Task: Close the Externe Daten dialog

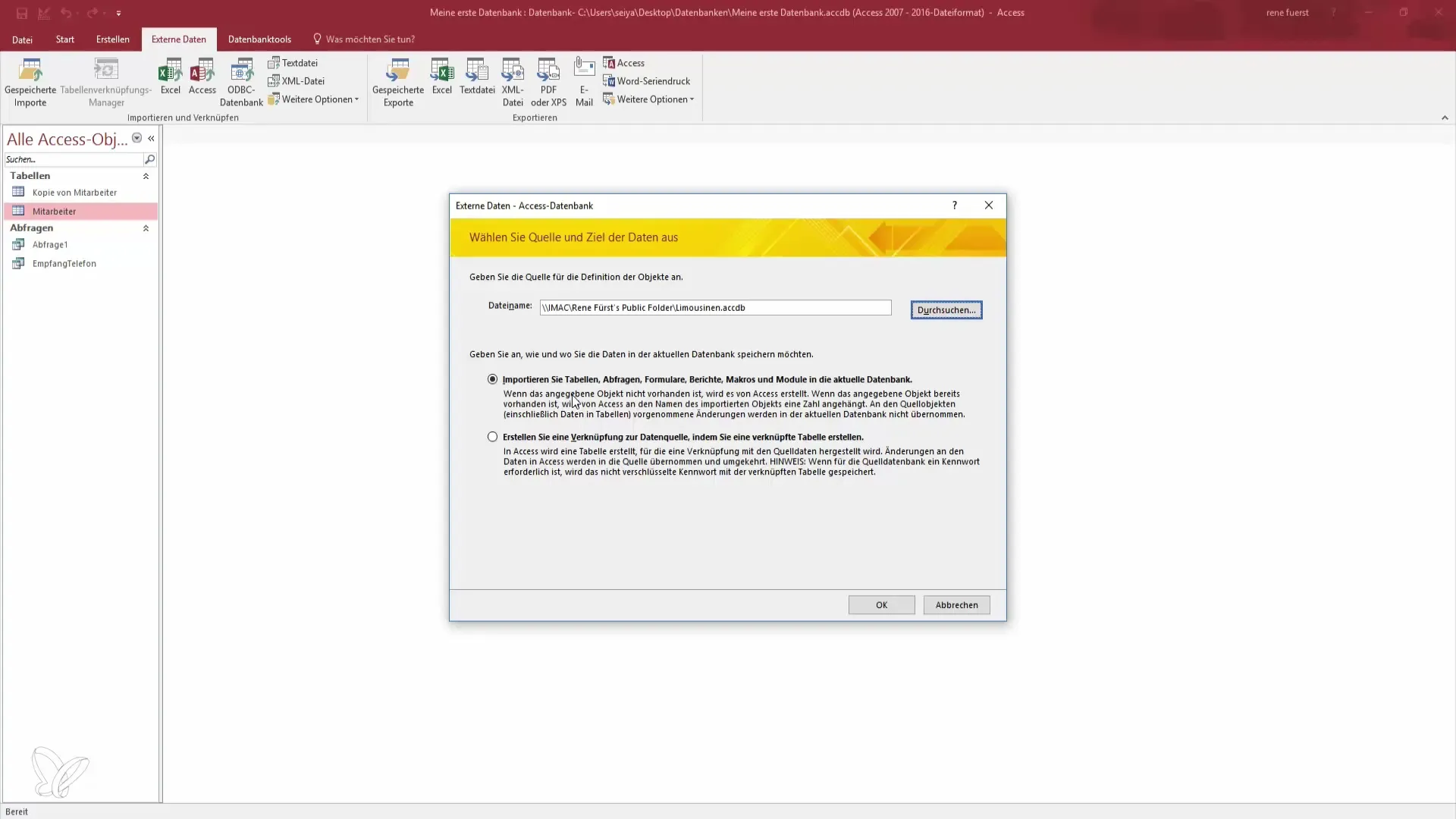Action: point(988,206)
